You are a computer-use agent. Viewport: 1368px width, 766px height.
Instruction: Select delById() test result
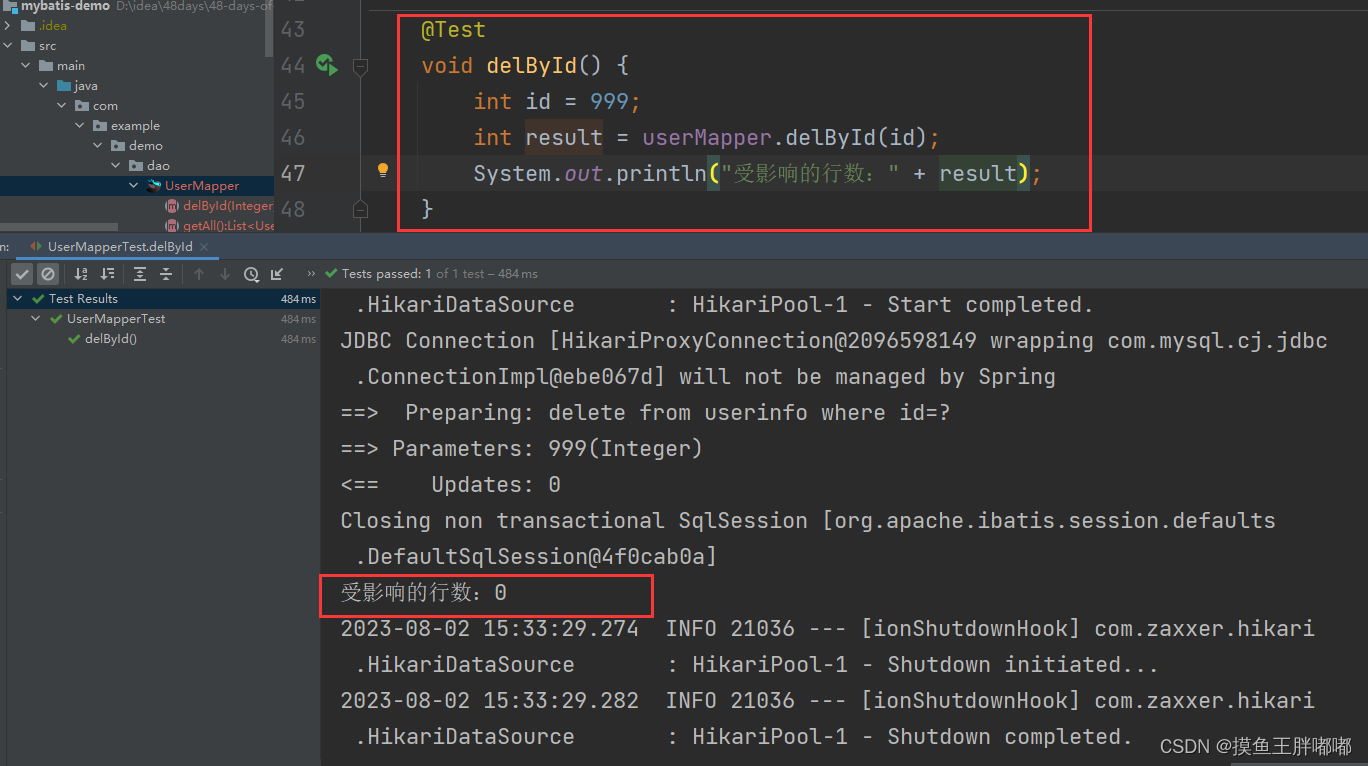[x=110, y=339]
